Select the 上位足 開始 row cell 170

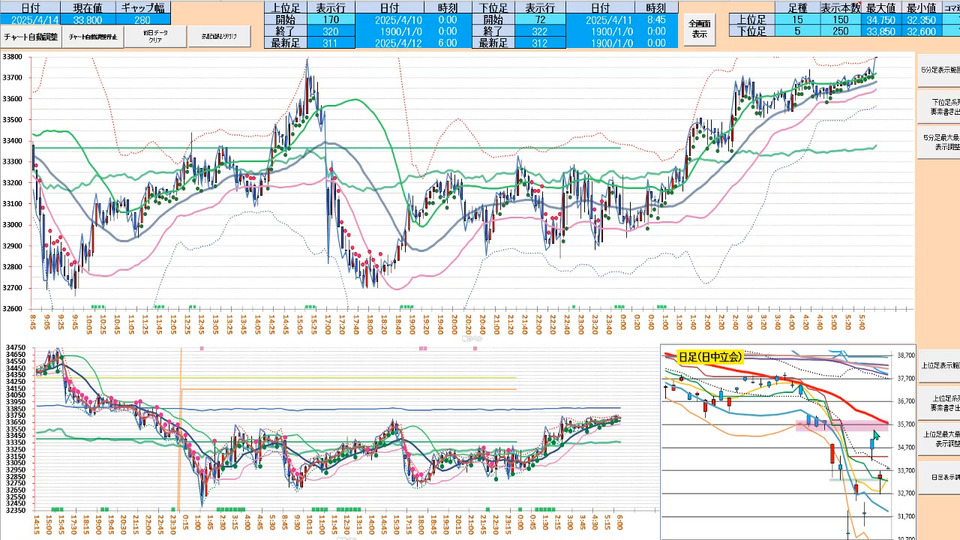[330, 20]
